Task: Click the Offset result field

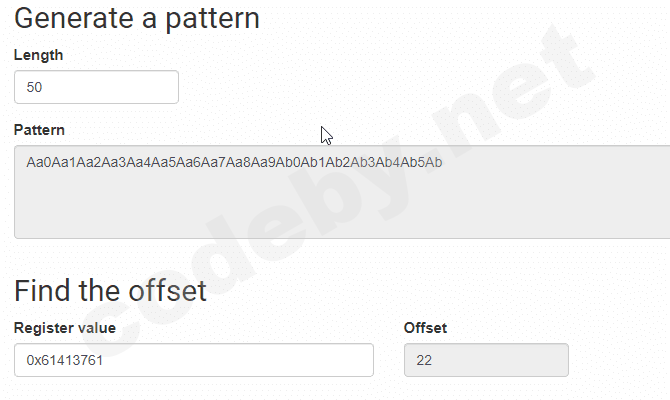Action: coord(486,360)
